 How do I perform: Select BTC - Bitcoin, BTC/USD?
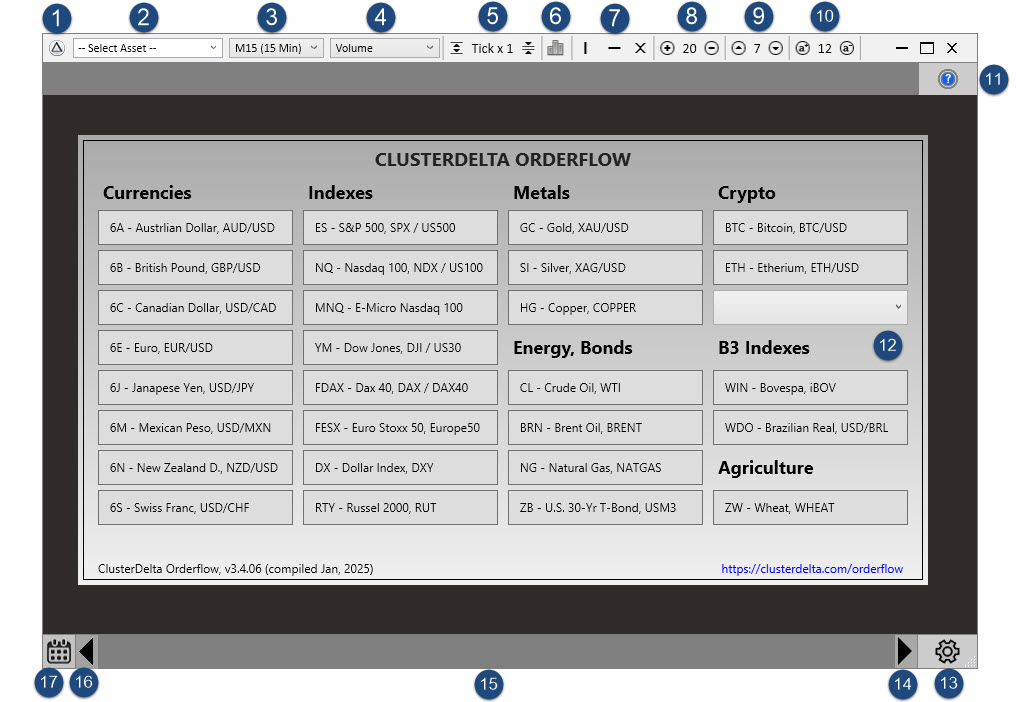[810, 228]
